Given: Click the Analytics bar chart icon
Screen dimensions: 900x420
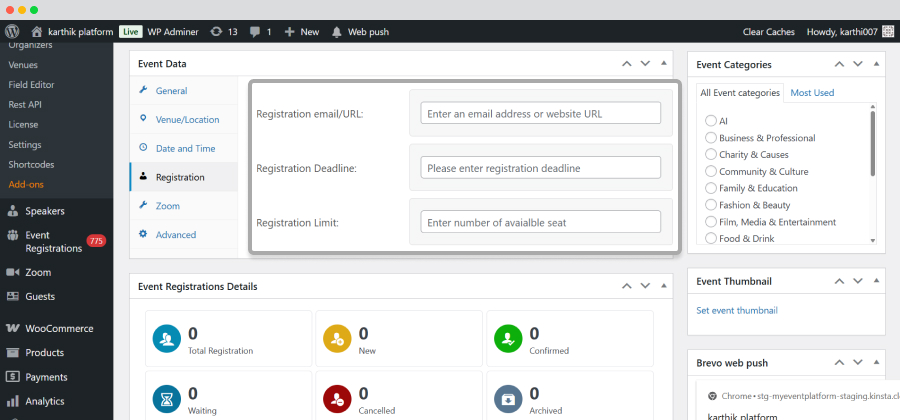Looking at the screenshot, I should pos(13,401).
